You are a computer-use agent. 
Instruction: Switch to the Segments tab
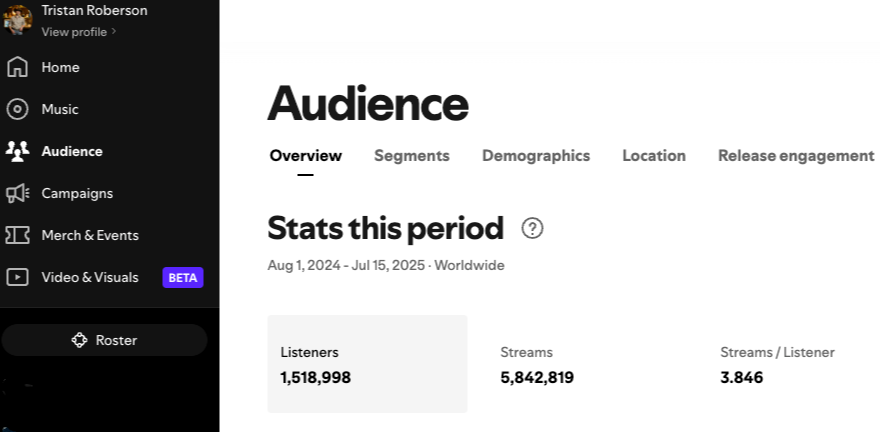click(x=412, y=156)
